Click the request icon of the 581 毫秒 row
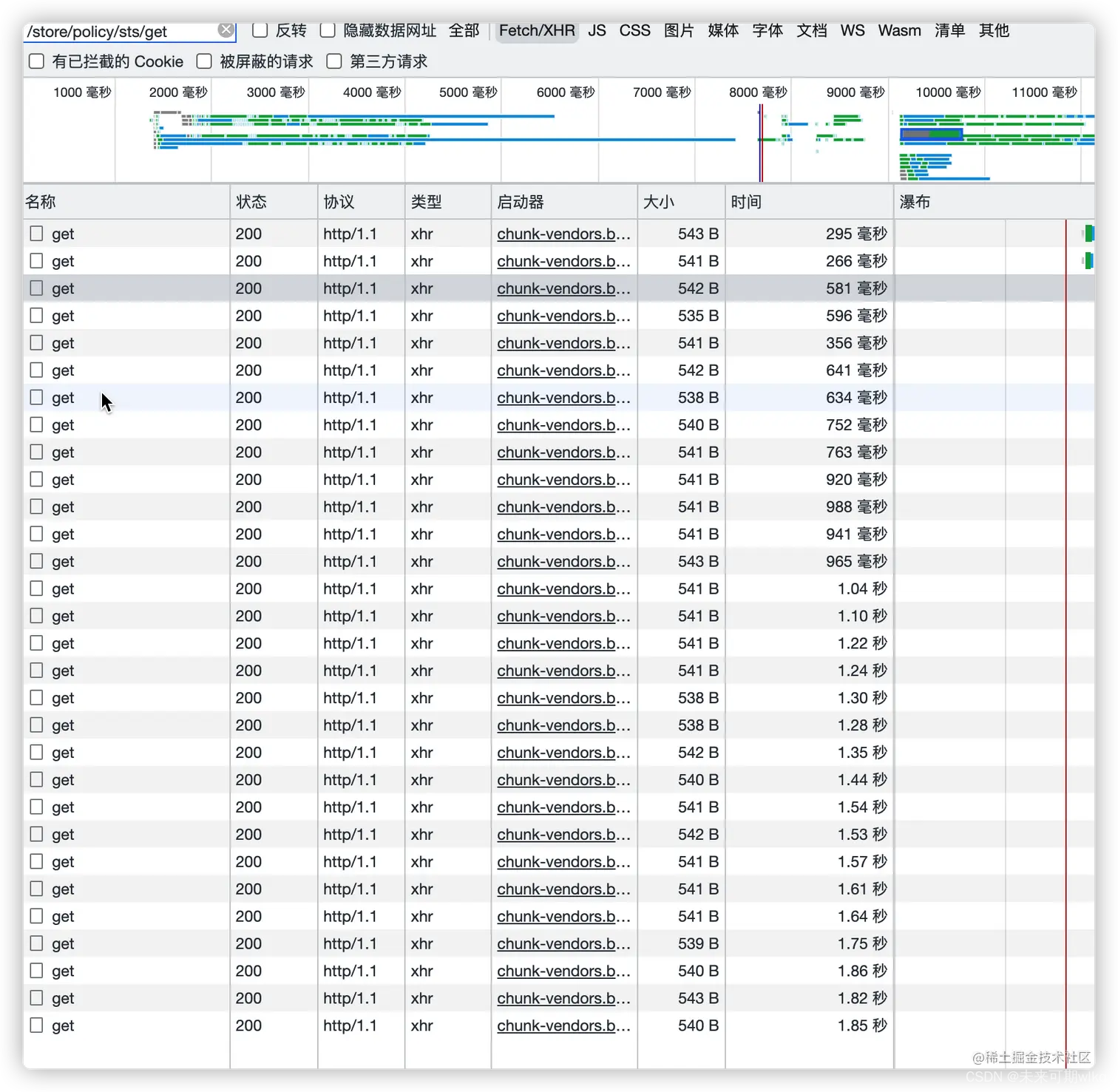Screen dimensions: 1118x1092 pos(36,288)
